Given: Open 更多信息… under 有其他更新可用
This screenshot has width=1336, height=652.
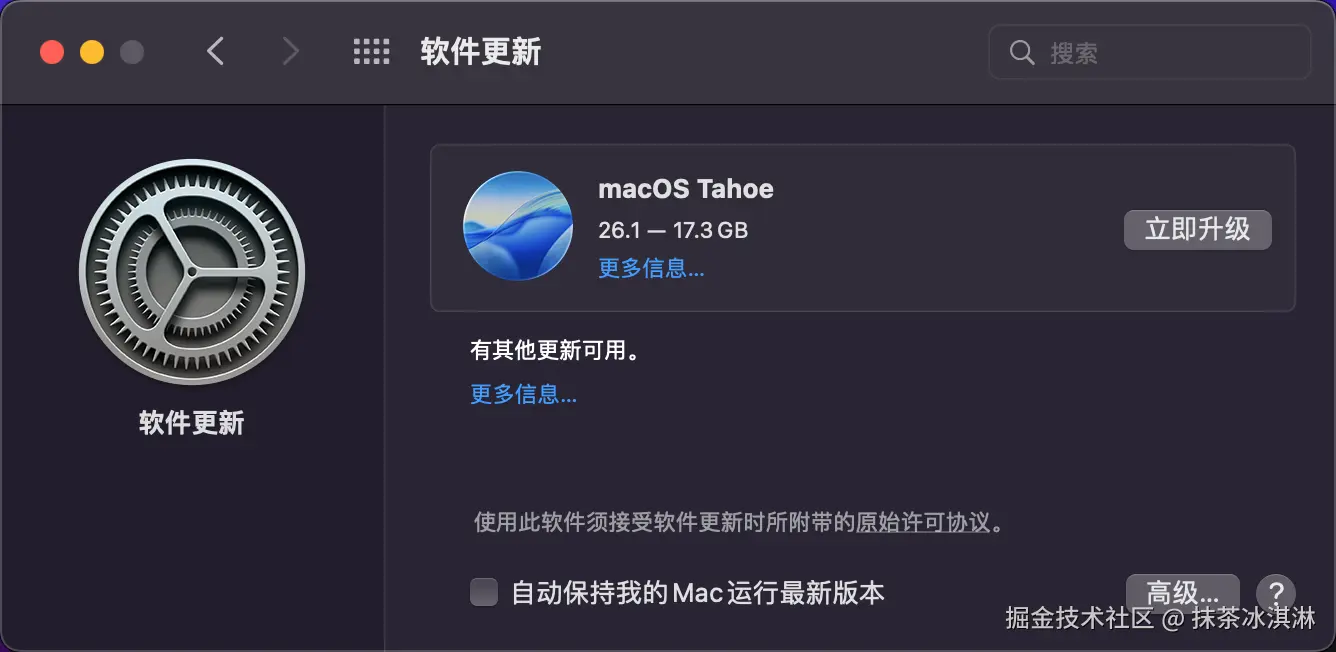Looking at the screenshot, I should tap(523, 394).
